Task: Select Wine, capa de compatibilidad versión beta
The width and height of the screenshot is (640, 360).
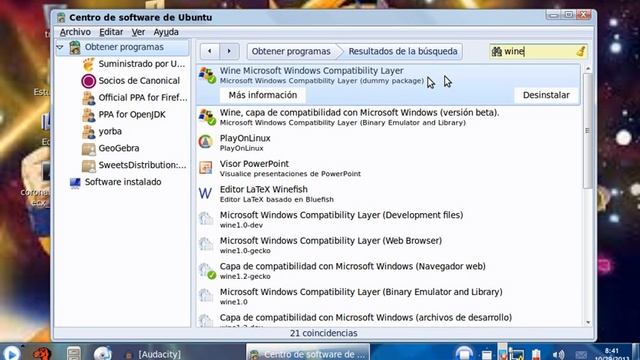Action: (x=388, y=117)
